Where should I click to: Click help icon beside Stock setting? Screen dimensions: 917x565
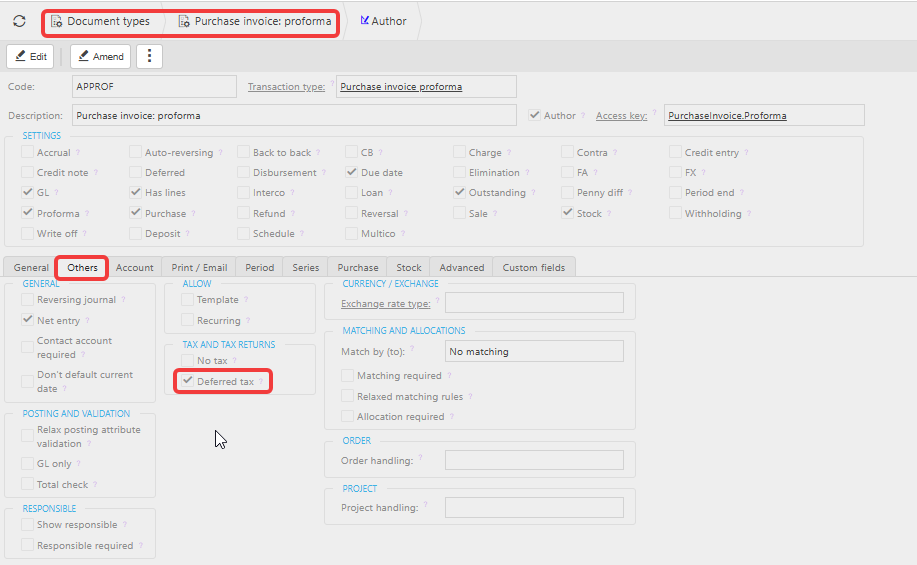609,213
